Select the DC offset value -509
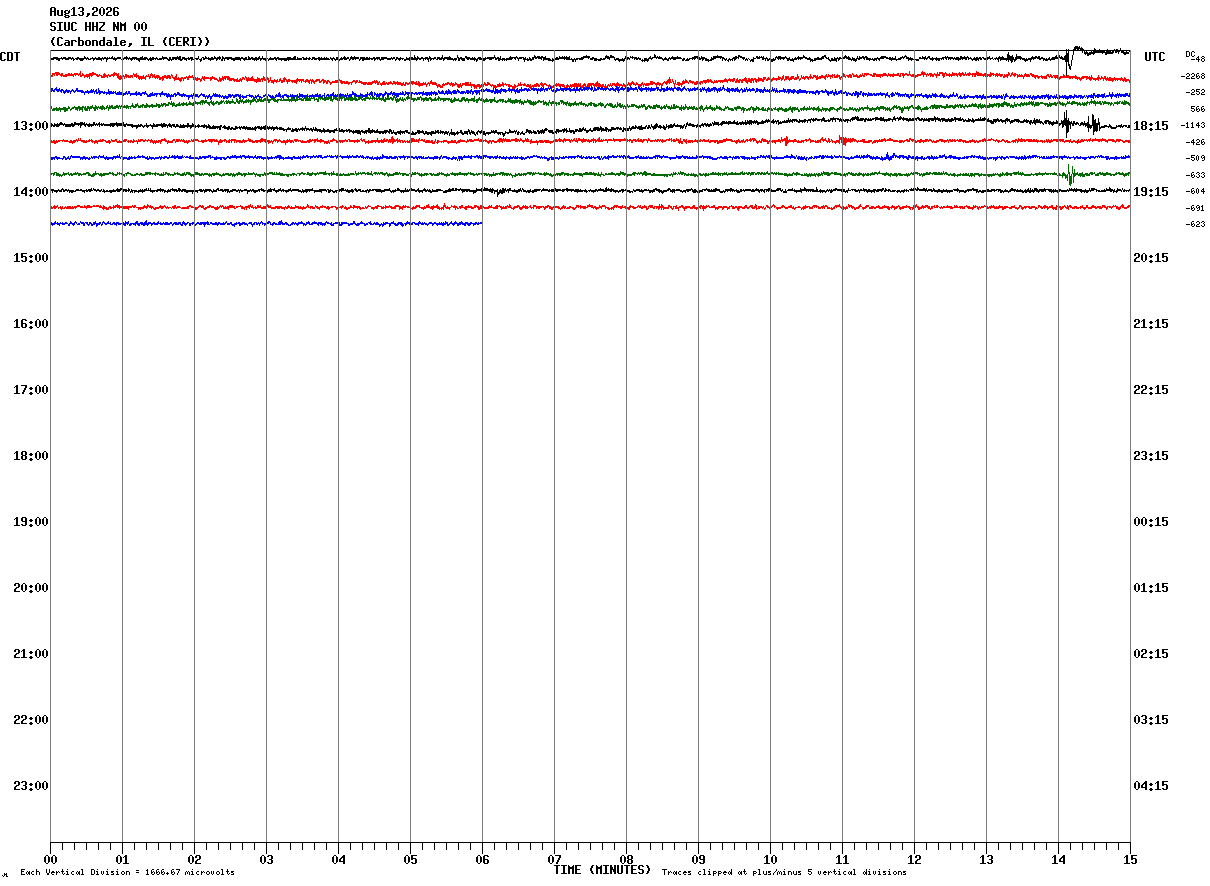 (1195, 158)
